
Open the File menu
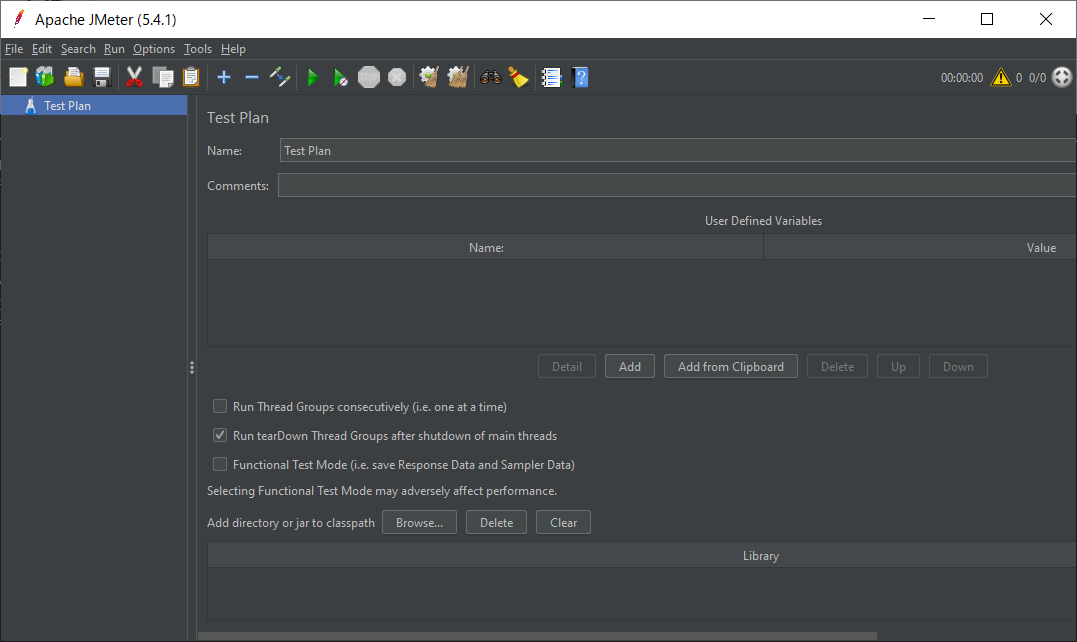tap(14, 49)
